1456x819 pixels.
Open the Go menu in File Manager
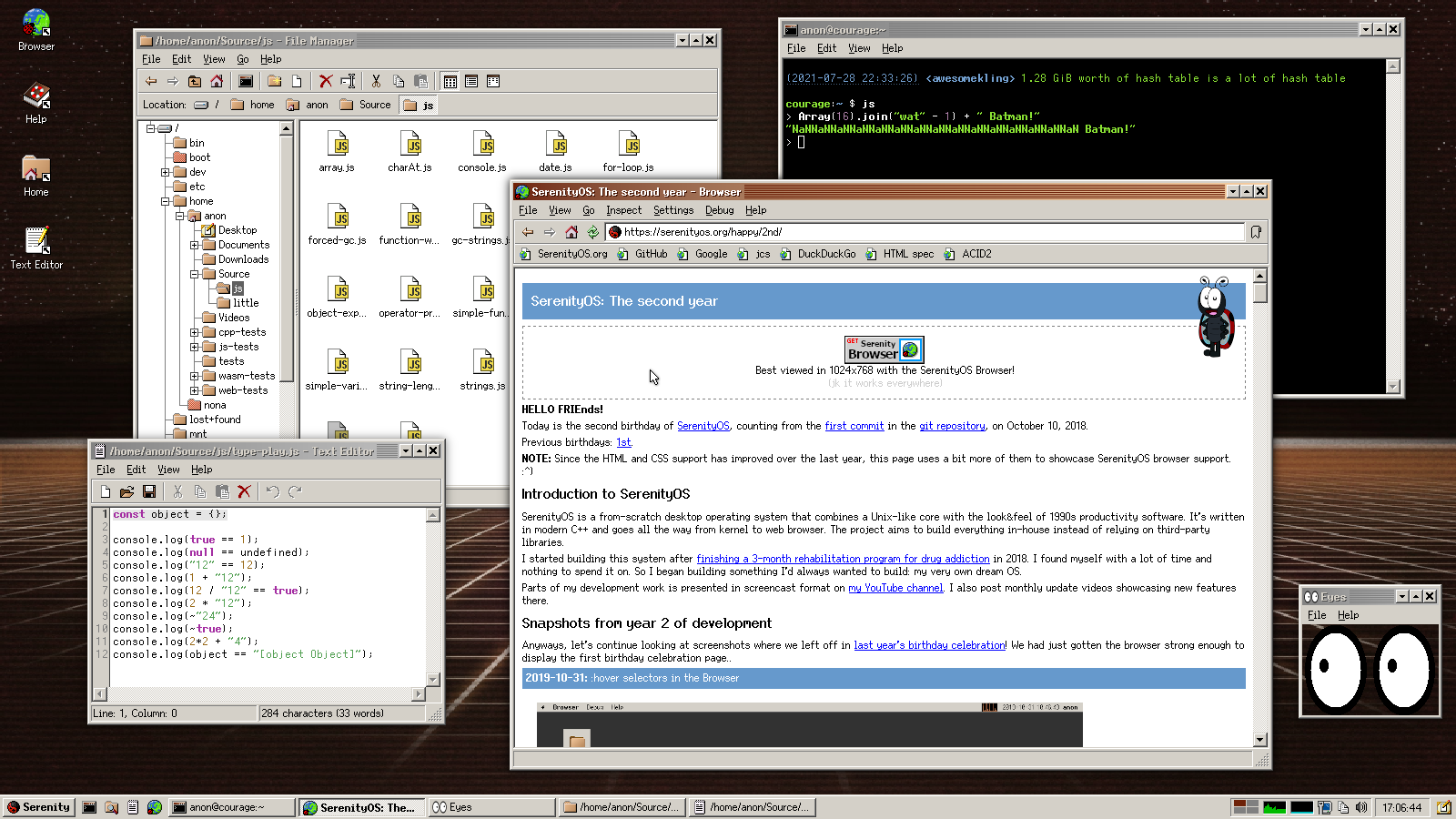click(243, 59)
